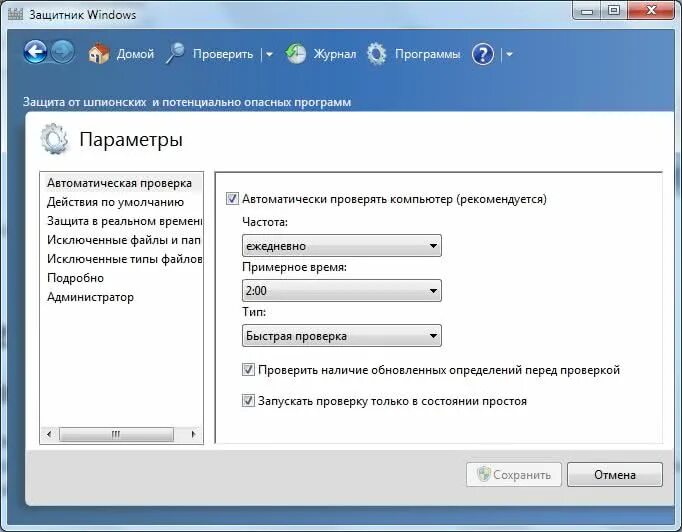This screenshot has height=532, width=682.
Task: Open the Частота dropdown showing ежедневно
Action: pyautogui.click(x=341, y=246)
